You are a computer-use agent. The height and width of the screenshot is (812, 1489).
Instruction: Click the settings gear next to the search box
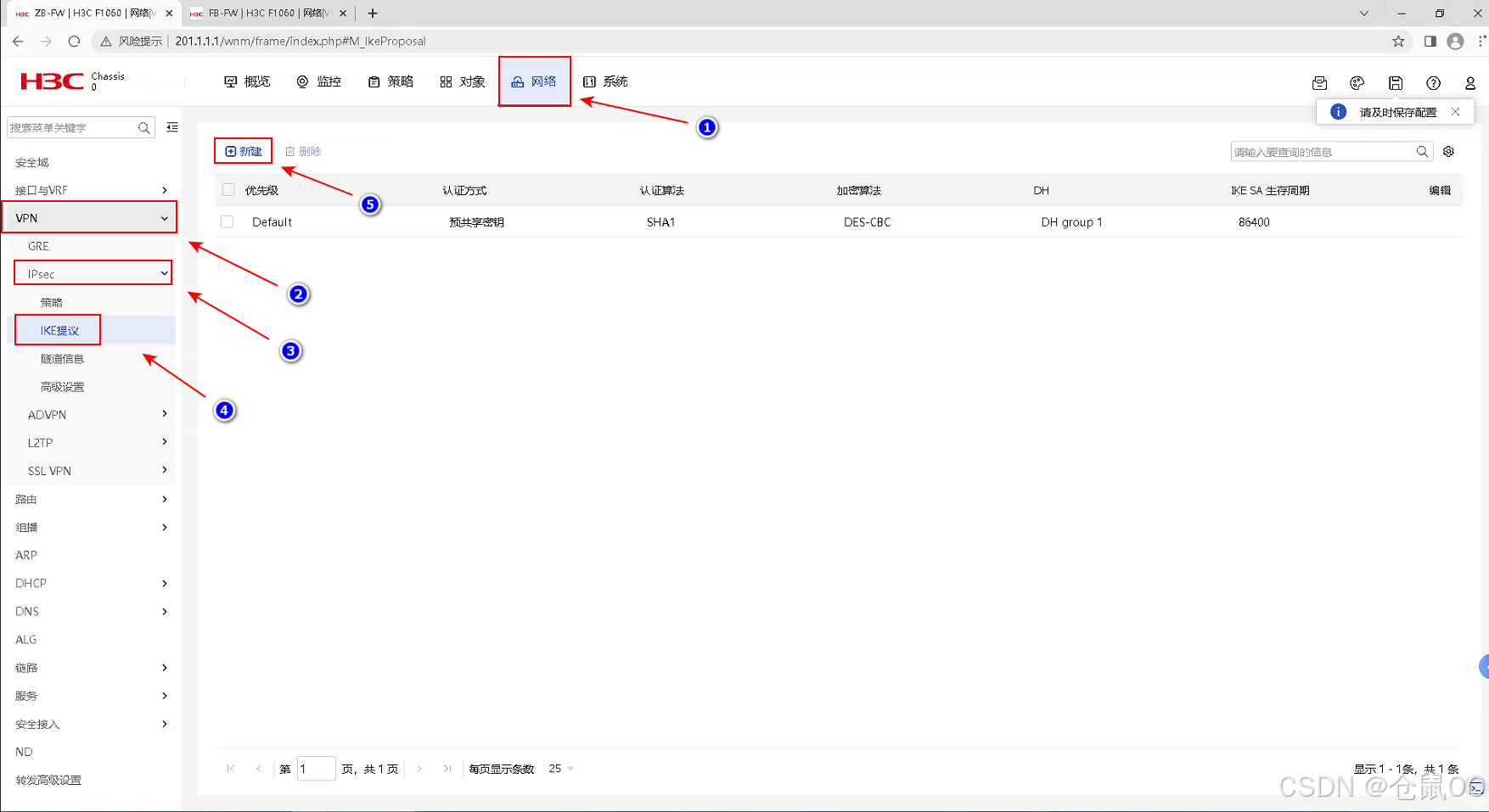1448,151
